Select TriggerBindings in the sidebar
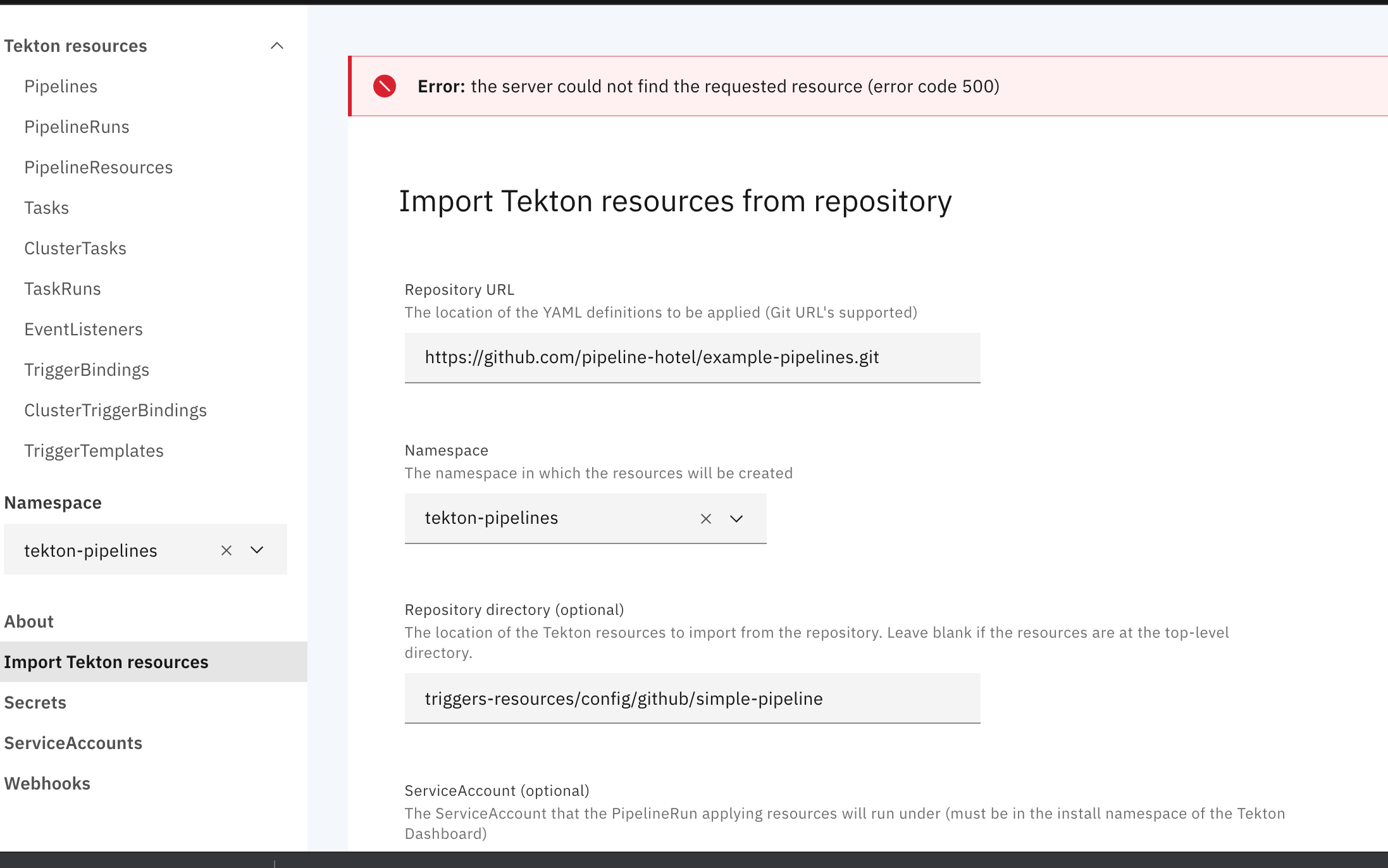The image size is (1388, 868). [x=87, y=369]
